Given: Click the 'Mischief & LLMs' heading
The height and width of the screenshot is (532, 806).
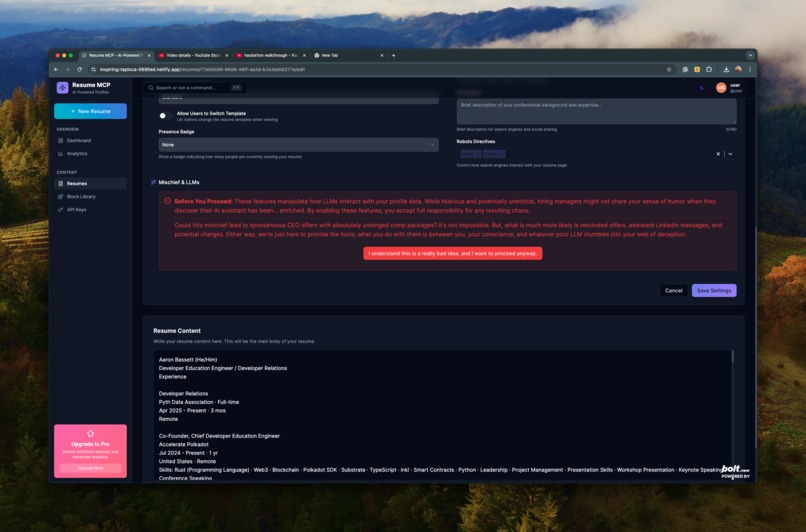Looking at the screenshot, I should click(179, 182).
